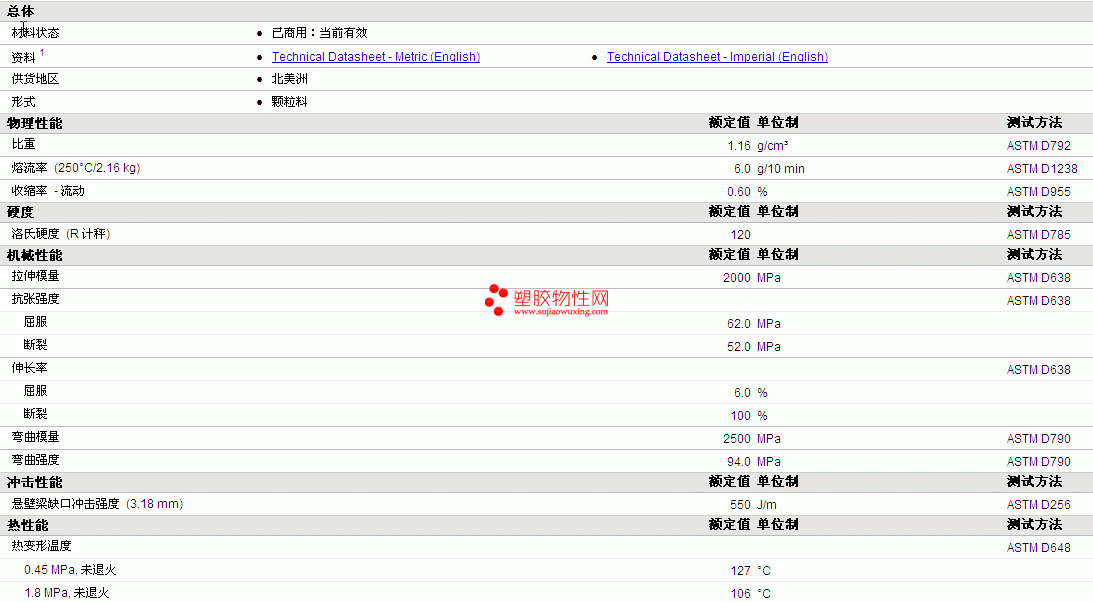
Task: Click the 机械性能 section header
Action: [35, 255]
